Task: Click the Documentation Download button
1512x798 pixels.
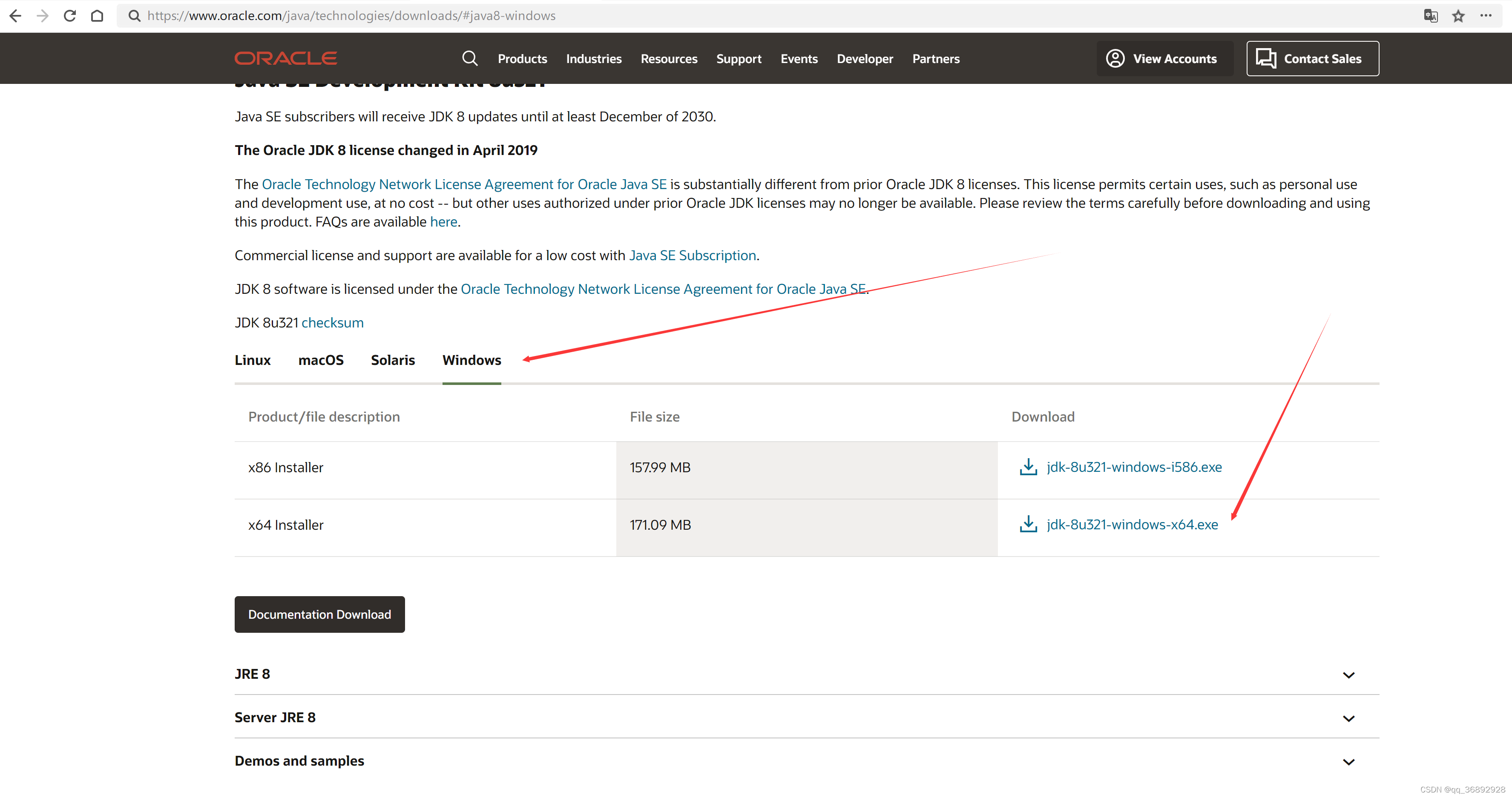Action: pyautogui.click(x=319, y=614)
